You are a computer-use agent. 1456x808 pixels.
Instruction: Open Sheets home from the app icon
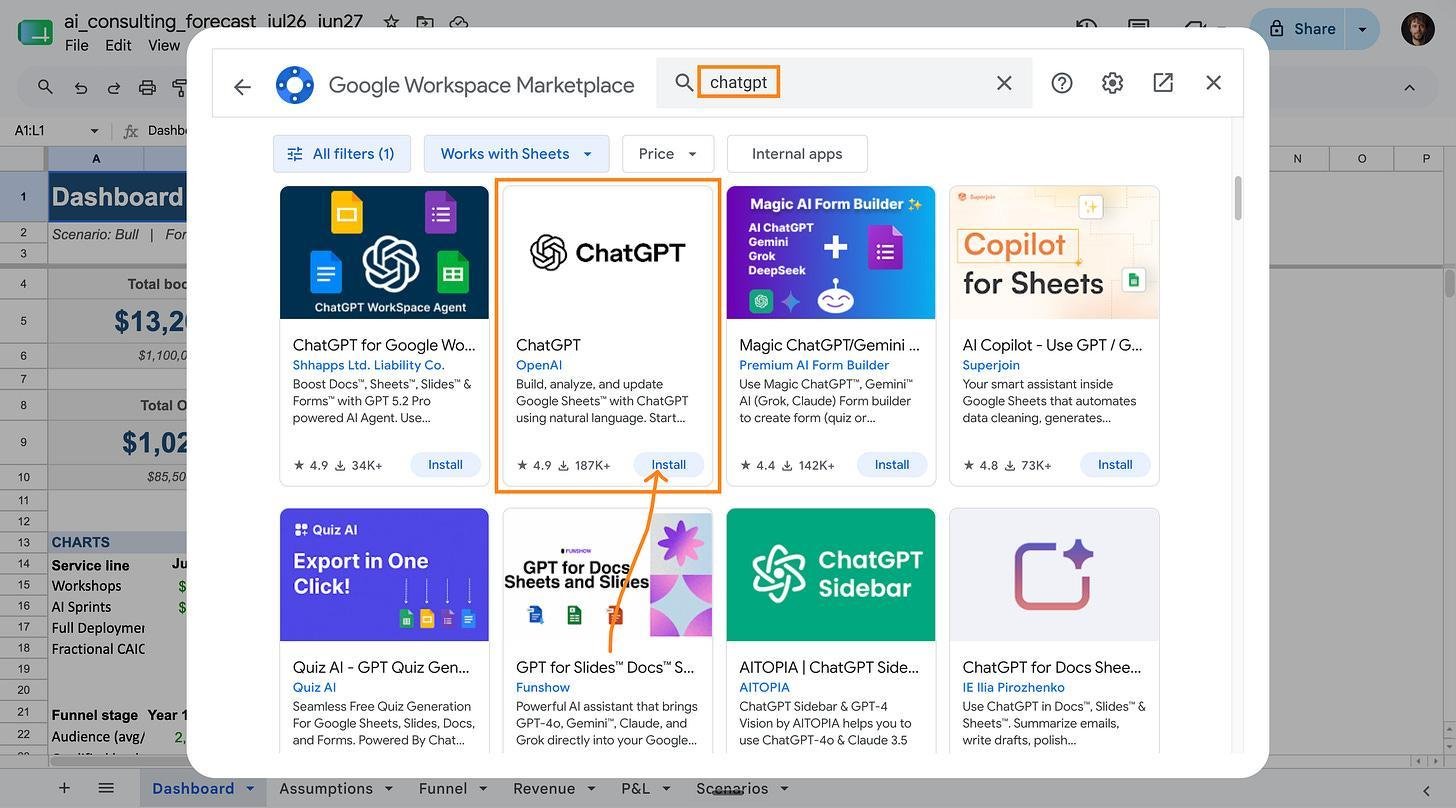point(35,32)
